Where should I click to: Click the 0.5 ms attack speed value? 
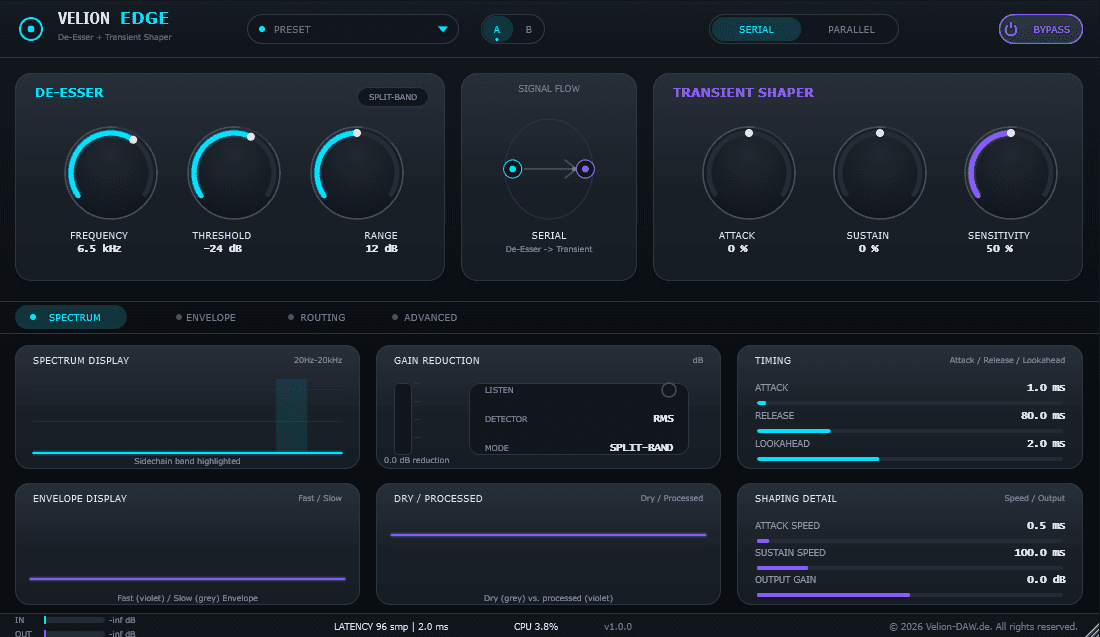click(x=1046, y=525)
